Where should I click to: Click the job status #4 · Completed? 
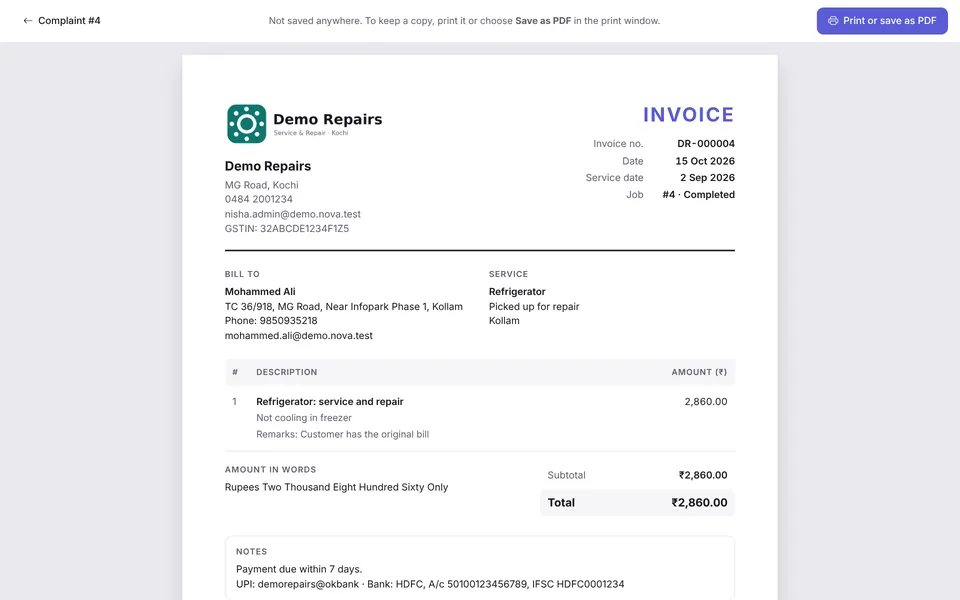click(698, 195)
